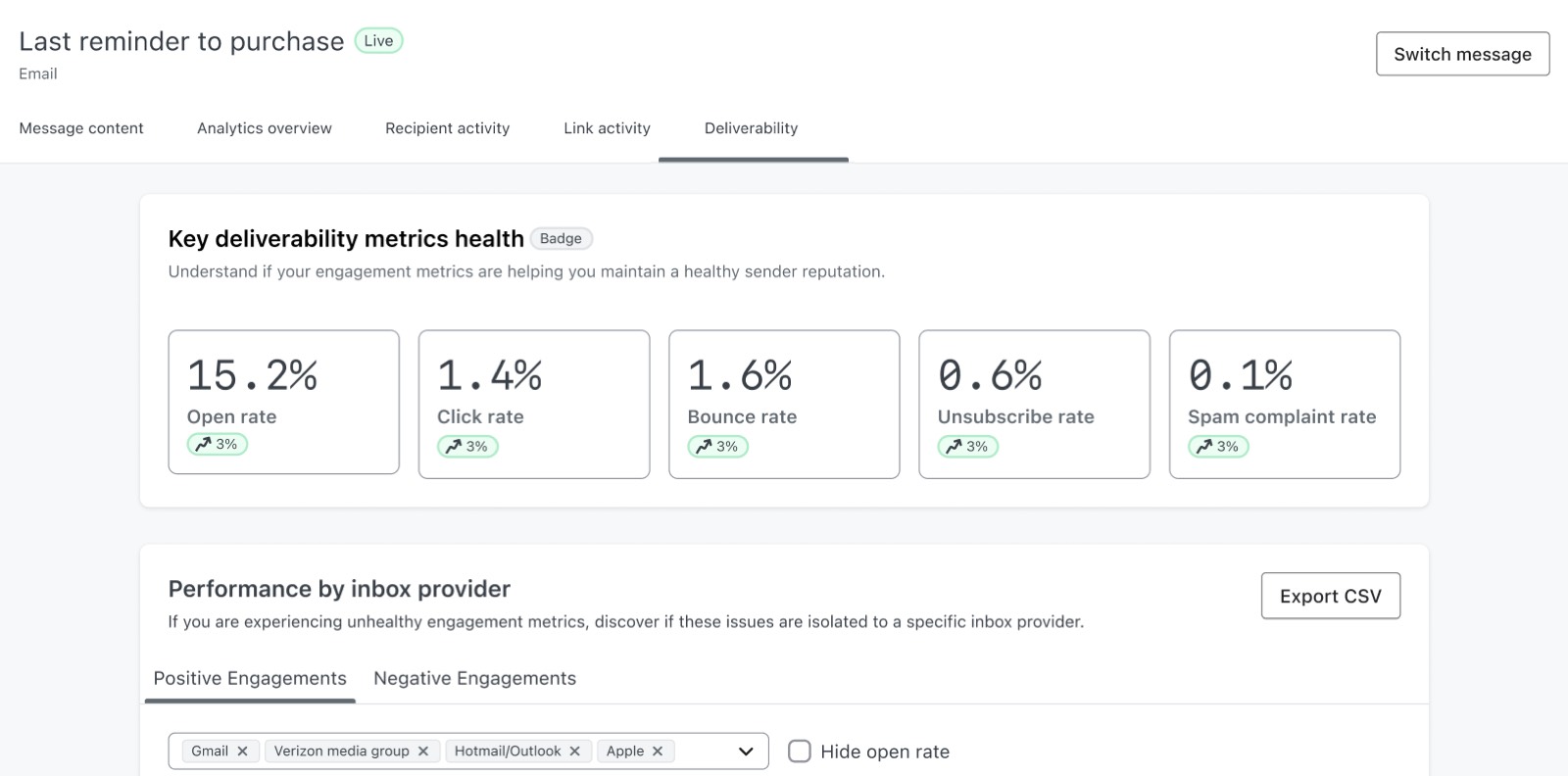Select the Positive Engagements tab

250,678
